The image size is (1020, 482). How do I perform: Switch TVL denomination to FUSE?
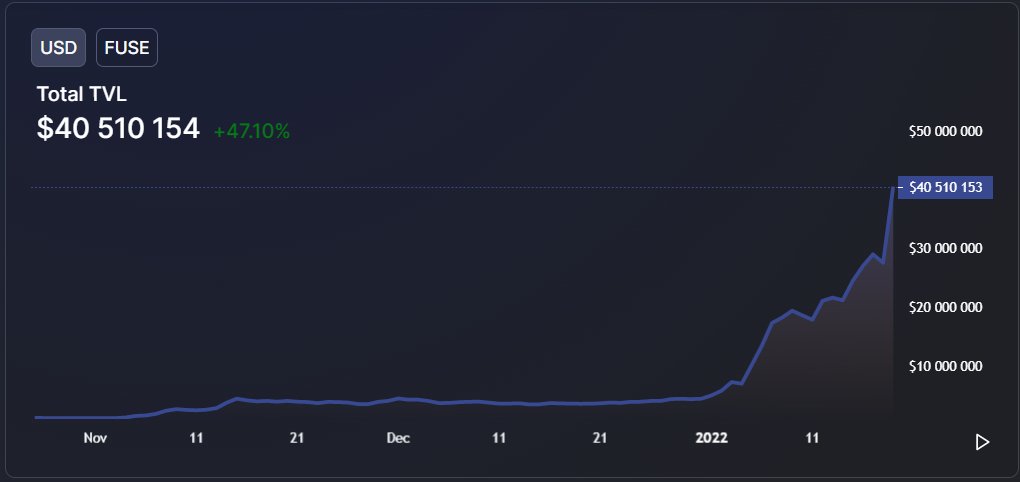click(x=127, y=47)
